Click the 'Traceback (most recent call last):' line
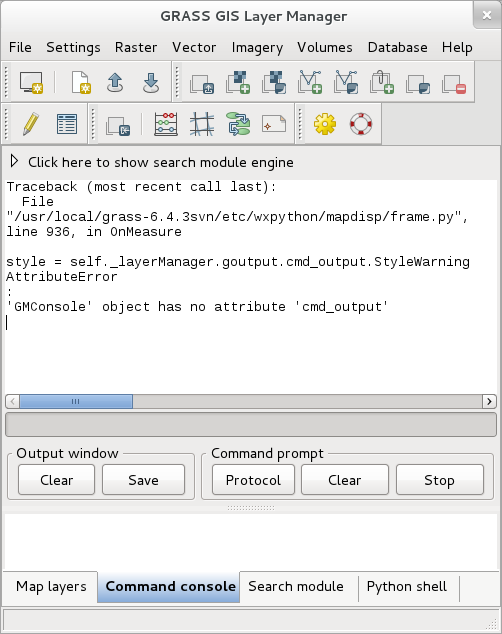 [141, 187]
